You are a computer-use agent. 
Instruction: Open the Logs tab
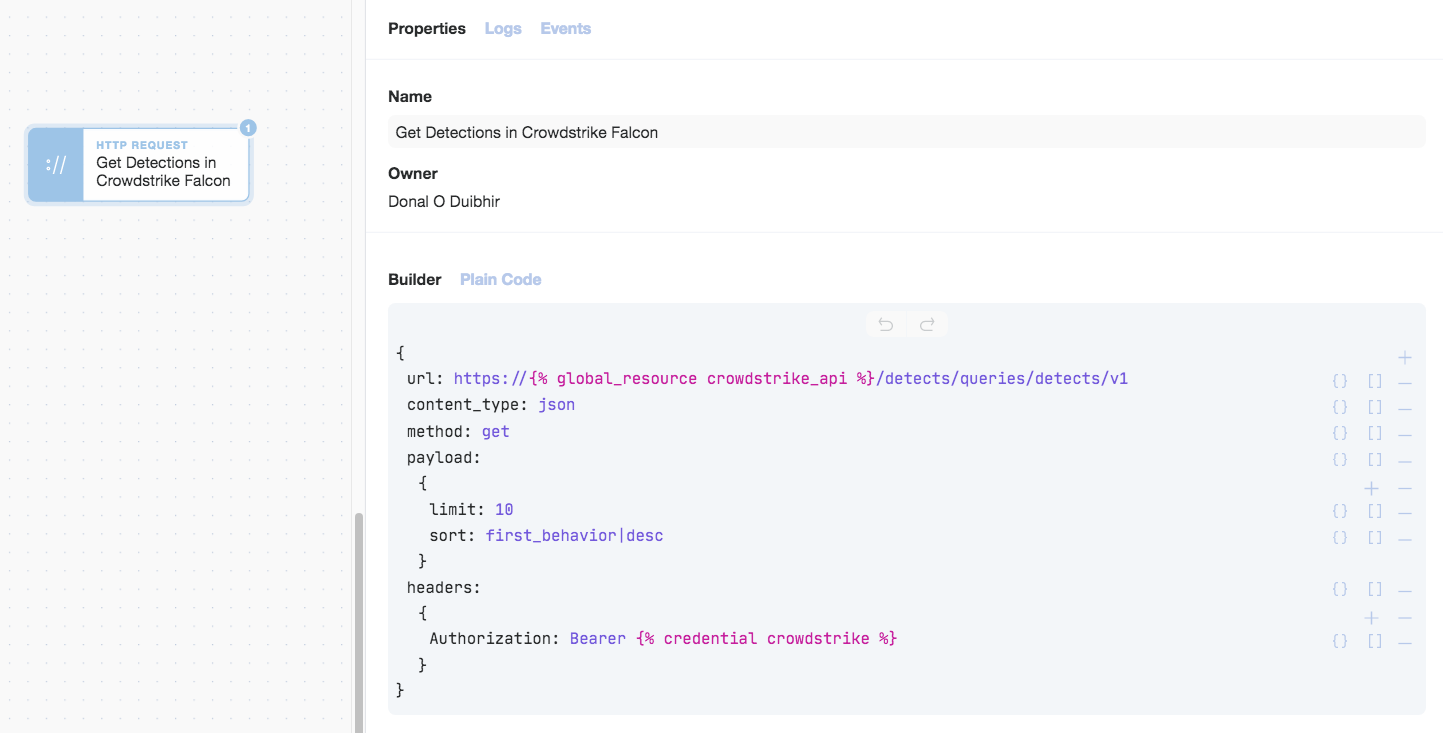click(x=503, y=28)
